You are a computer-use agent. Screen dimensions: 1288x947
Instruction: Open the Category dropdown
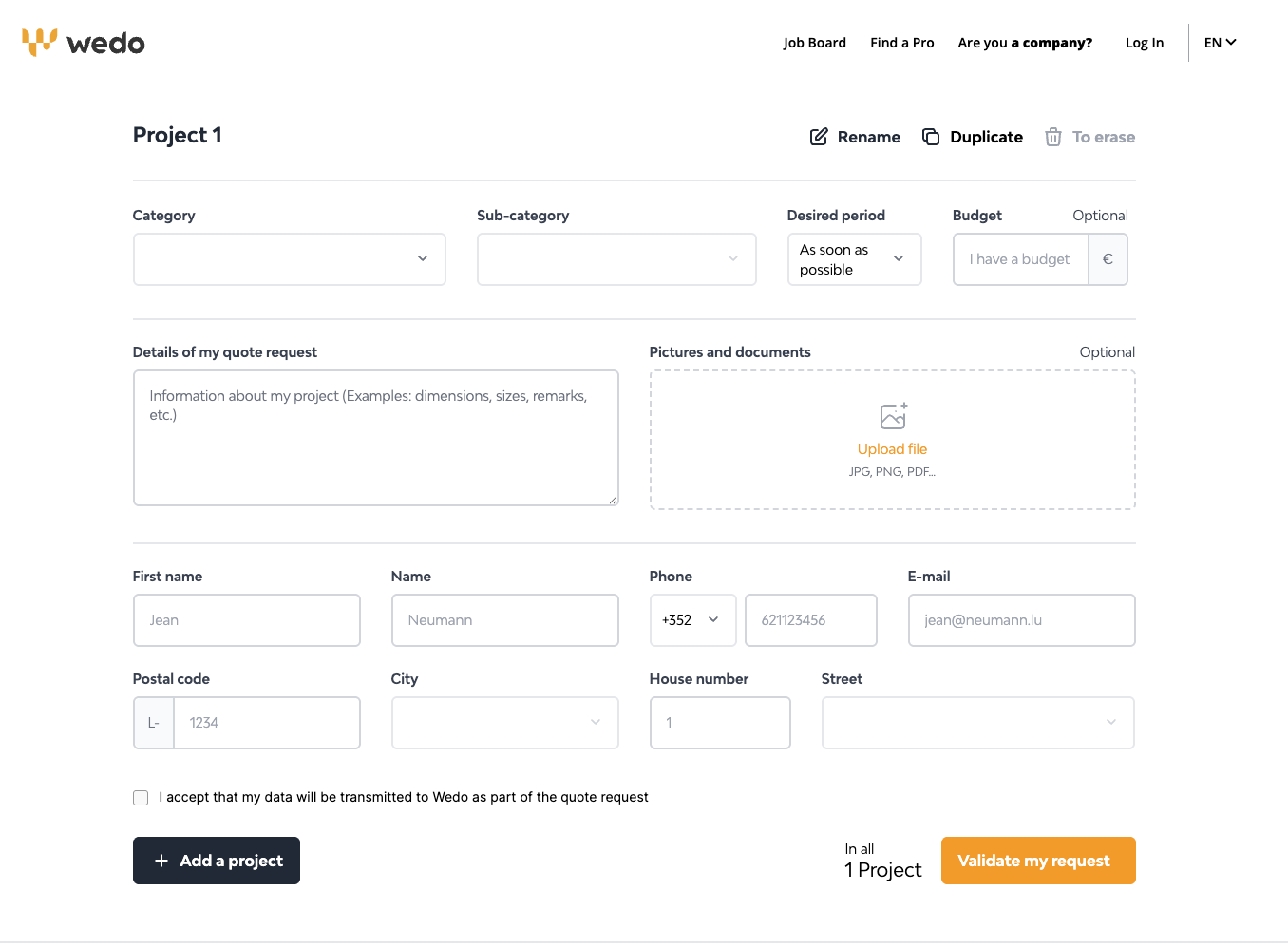point(290,259)
